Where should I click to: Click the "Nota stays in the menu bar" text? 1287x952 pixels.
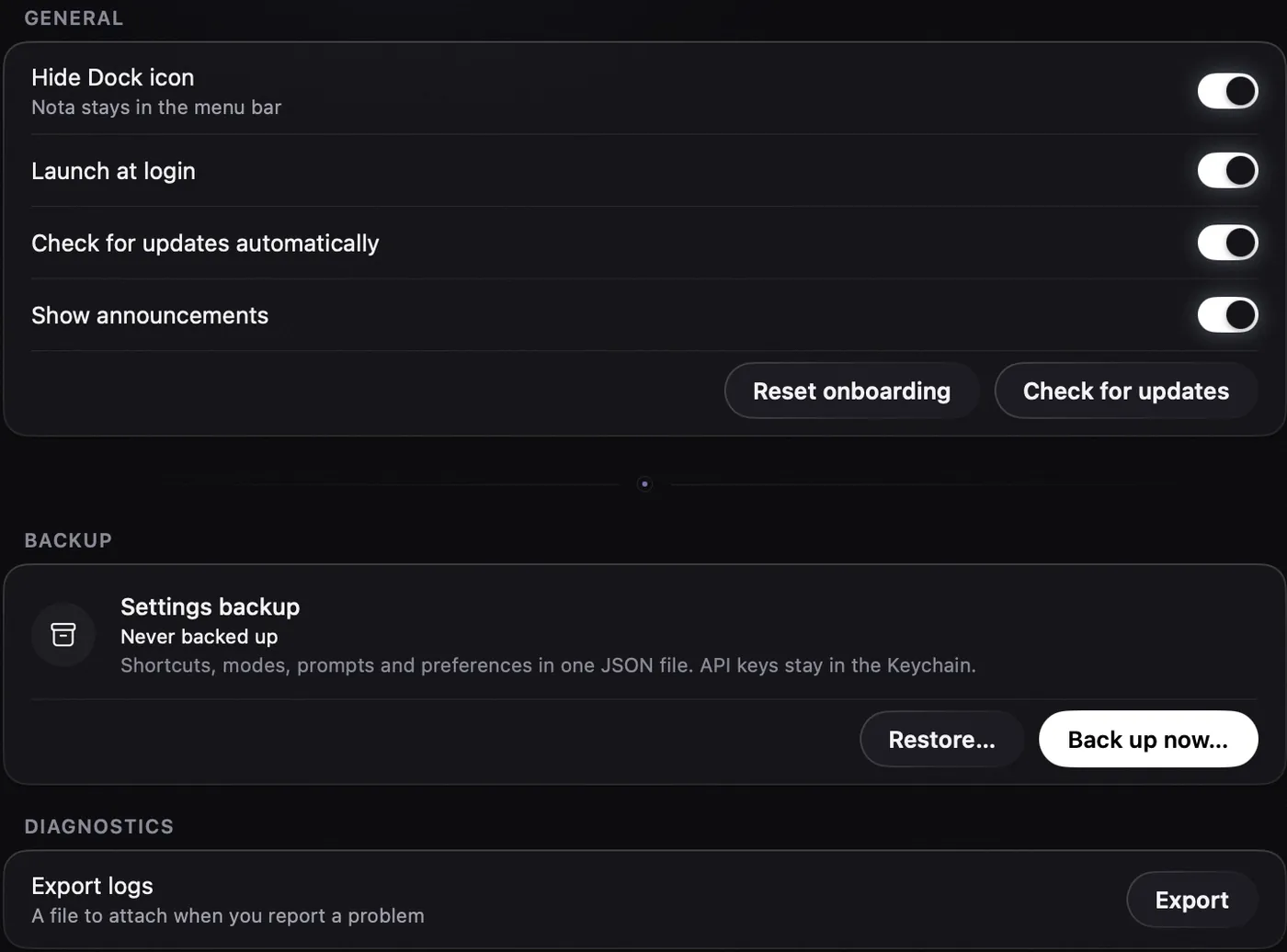point(156,108)
